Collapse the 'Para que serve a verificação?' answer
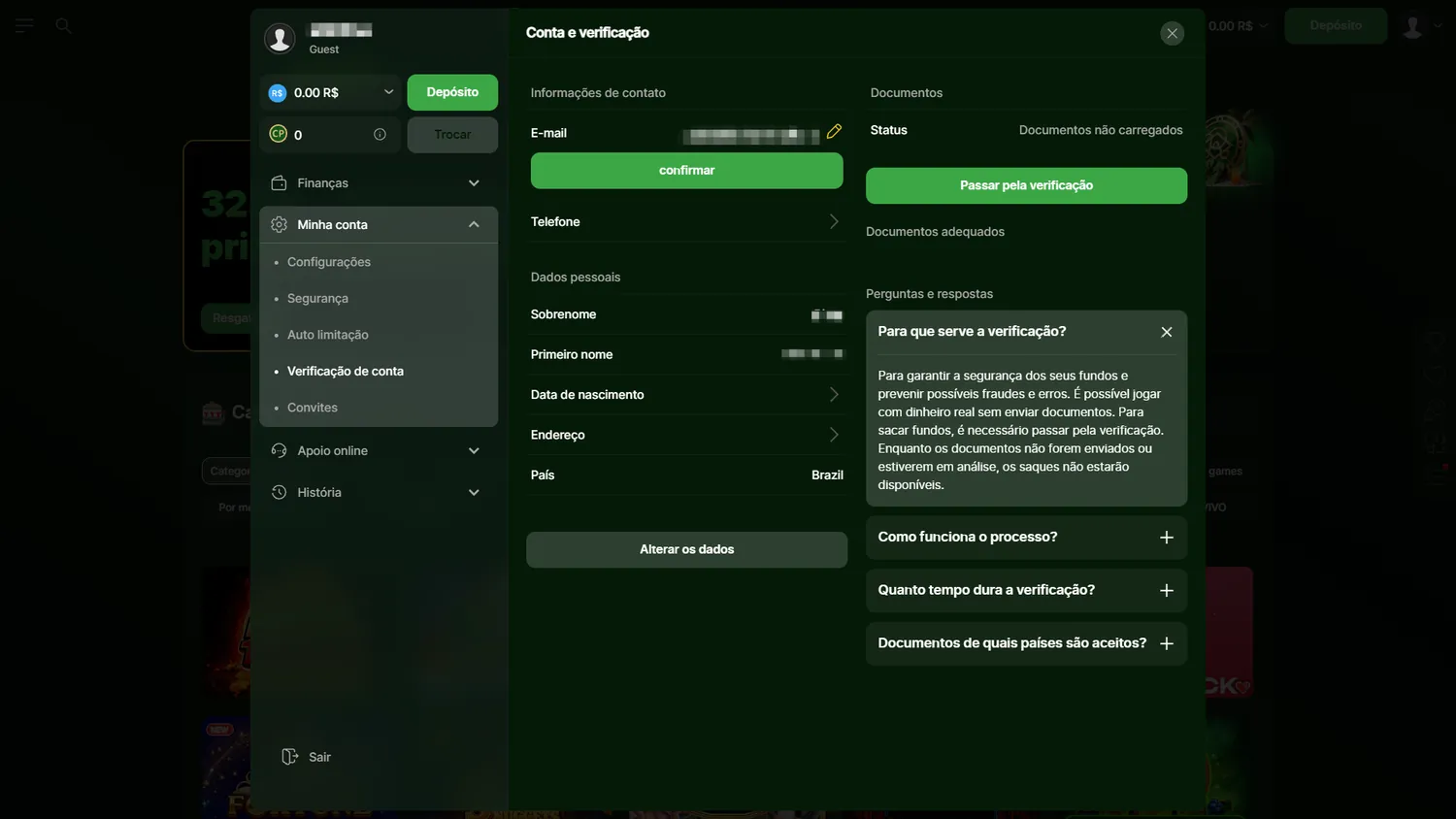1456x819 pixels. coord(1167,332)
